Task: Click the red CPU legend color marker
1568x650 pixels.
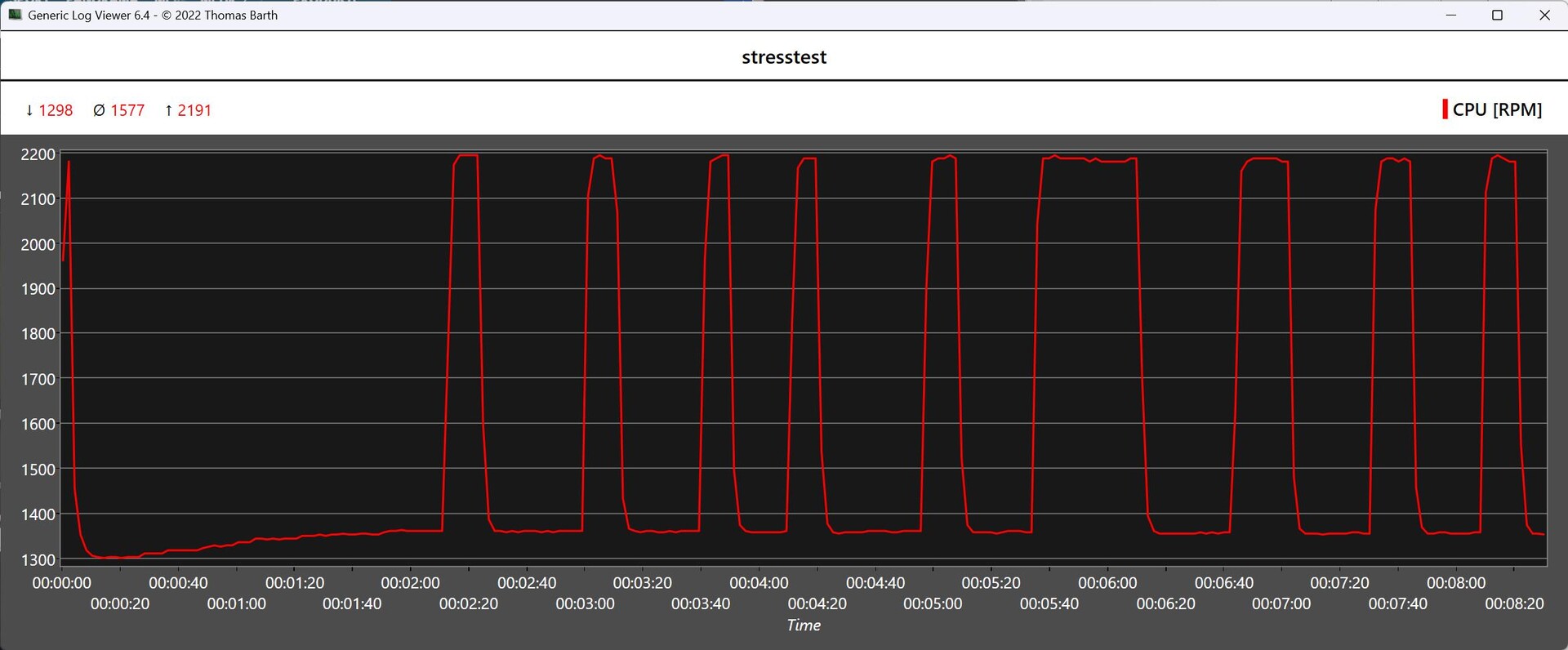Action: 1445,109
